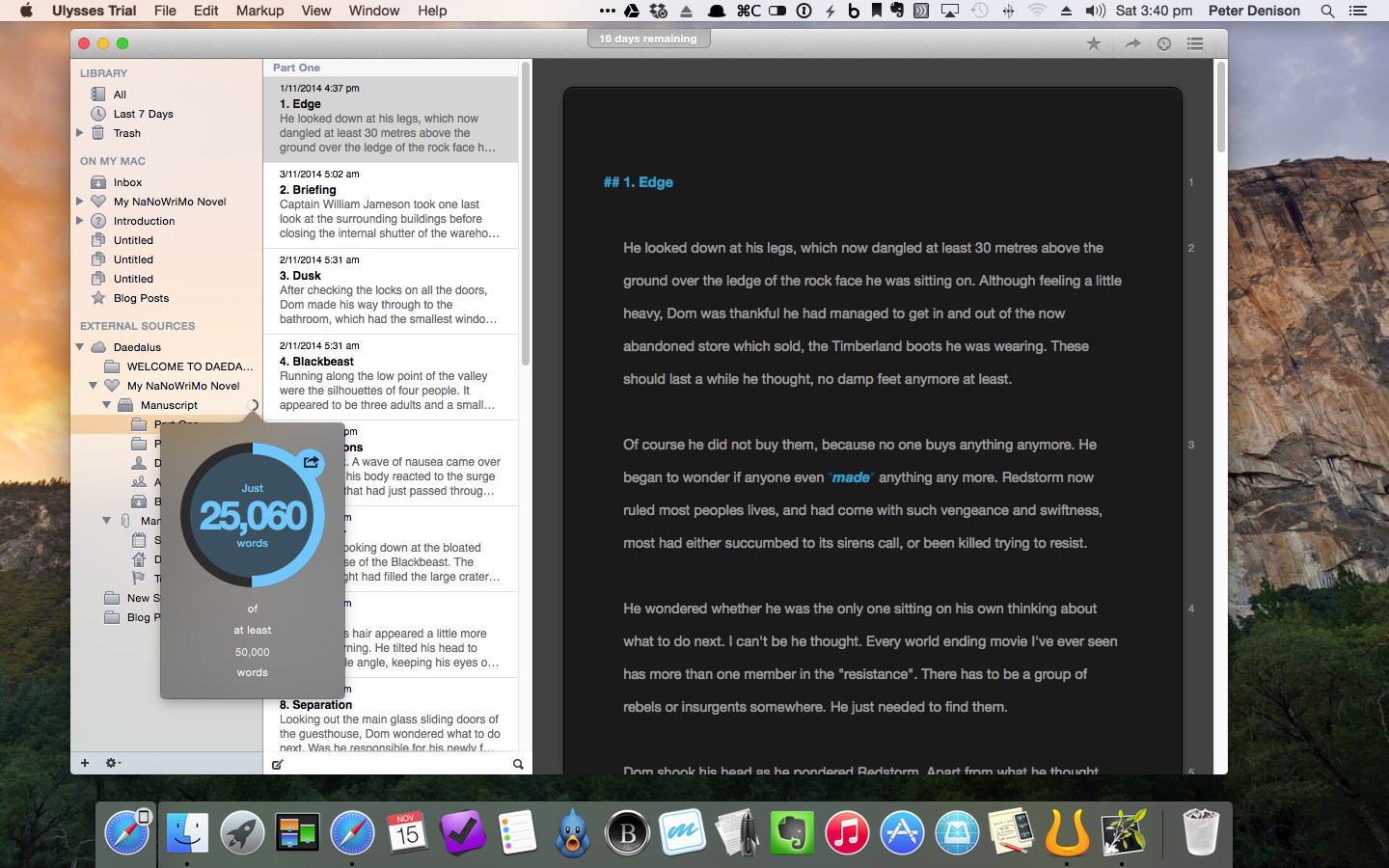Click the 16 days remaining trial button

(648, 39)
